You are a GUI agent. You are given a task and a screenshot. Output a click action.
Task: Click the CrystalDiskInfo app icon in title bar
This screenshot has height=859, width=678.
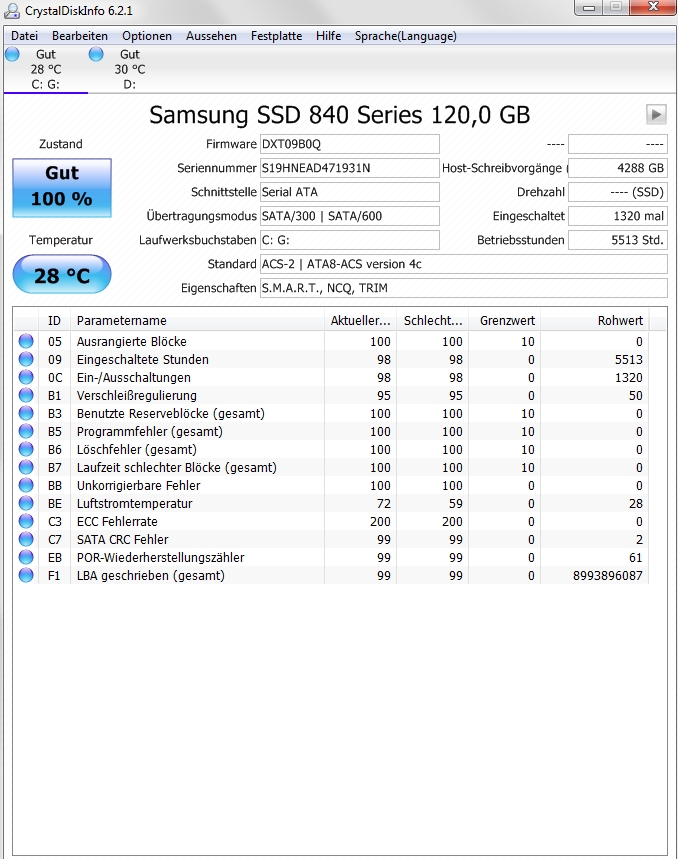pos(12,10)
